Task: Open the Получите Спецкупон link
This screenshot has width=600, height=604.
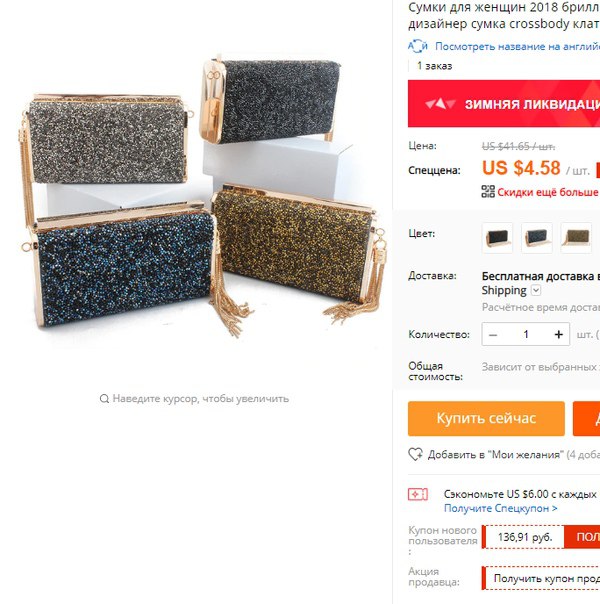Action: 501,508
